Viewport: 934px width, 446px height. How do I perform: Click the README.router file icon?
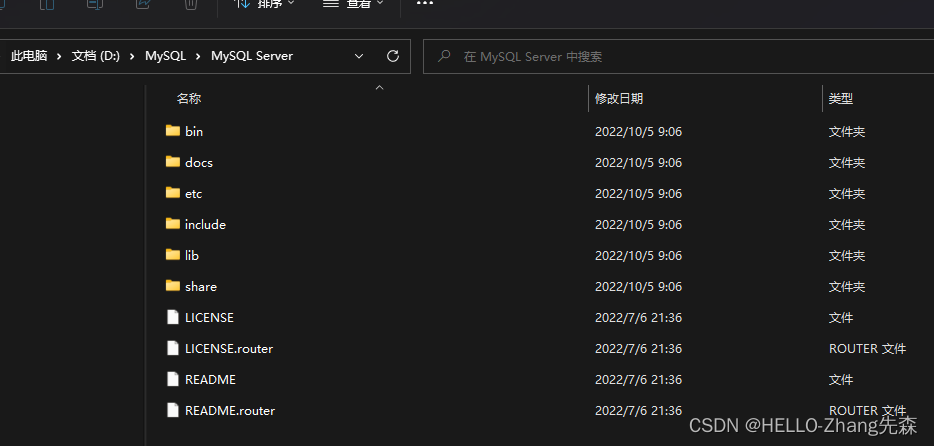coord(173,410)
